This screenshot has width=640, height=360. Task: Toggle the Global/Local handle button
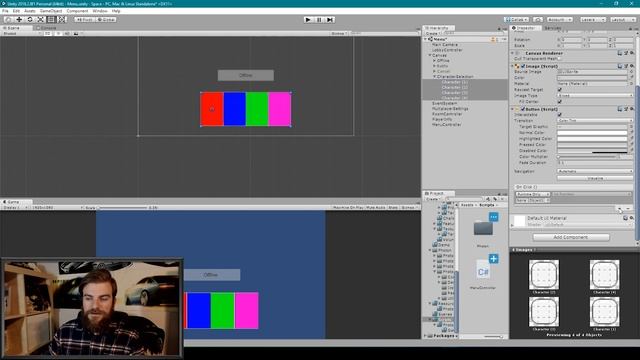pos(106,20)
